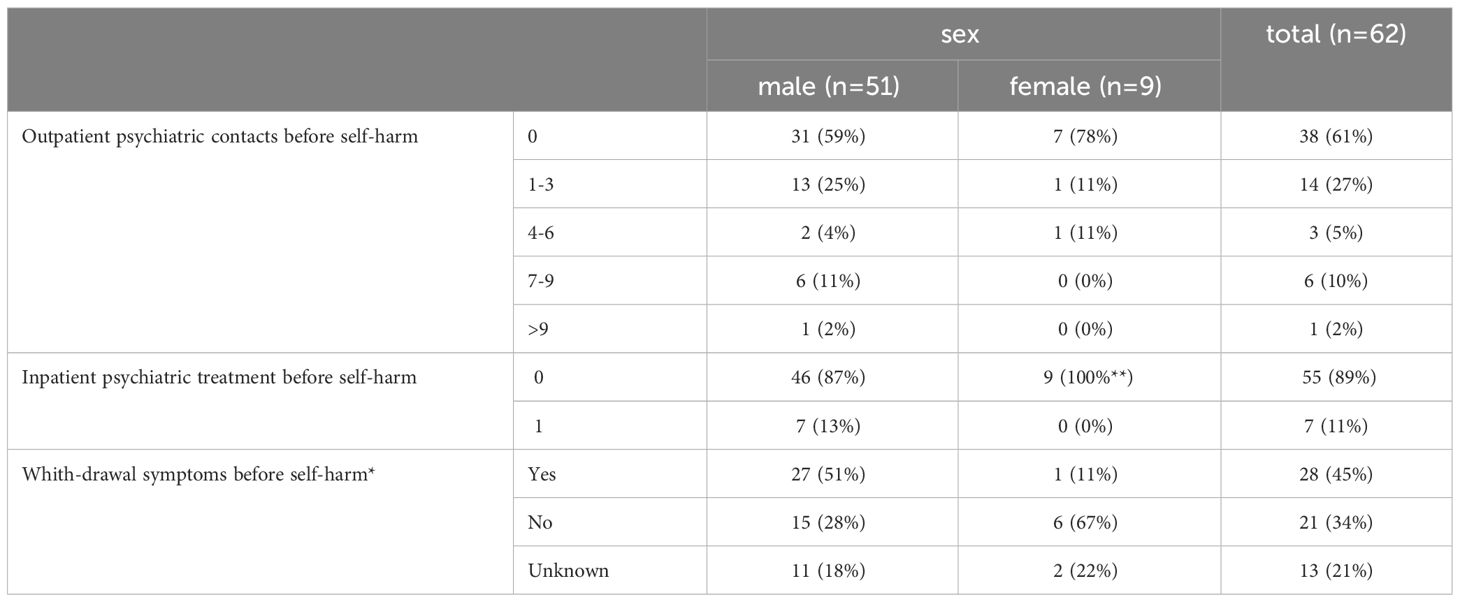Click the '1-3' category cell
The width and height of the screenshot is (1460, 602).
pyautogui.click(x=610, y=184)
